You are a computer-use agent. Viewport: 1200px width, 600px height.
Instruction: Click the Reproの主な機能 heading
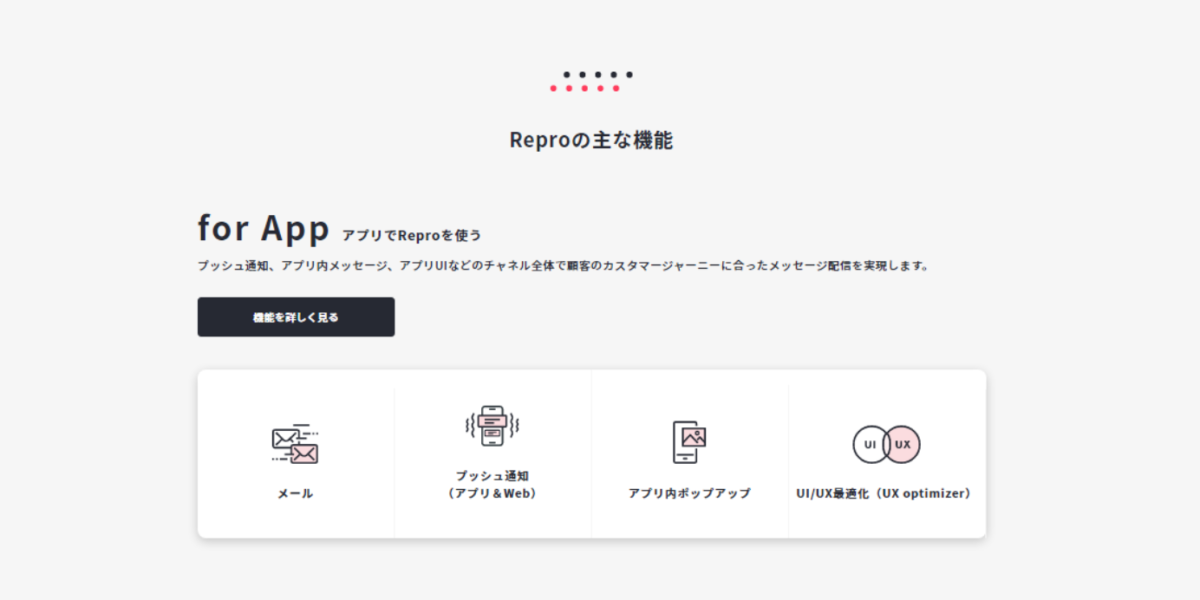tap(591, 140)
